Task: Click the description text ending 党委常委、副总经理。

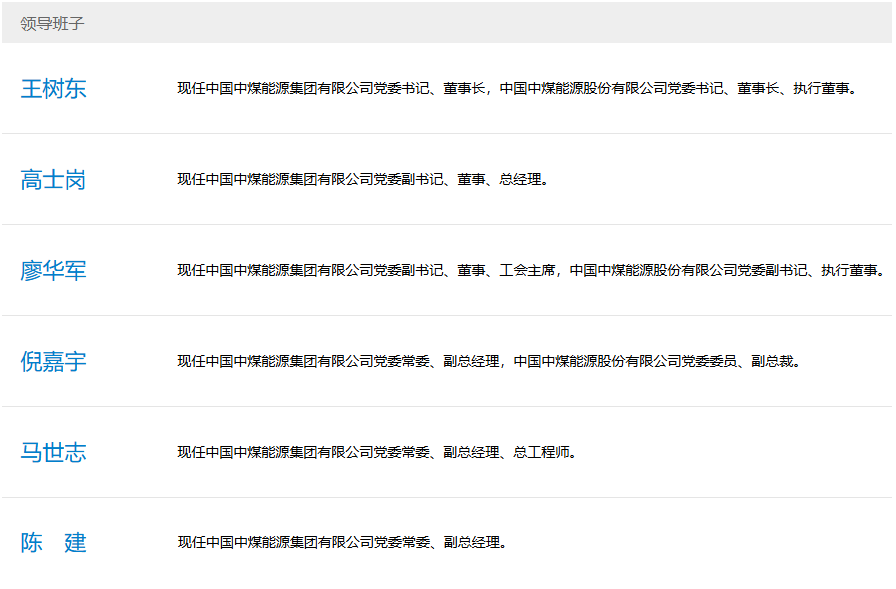Action: 342,542
